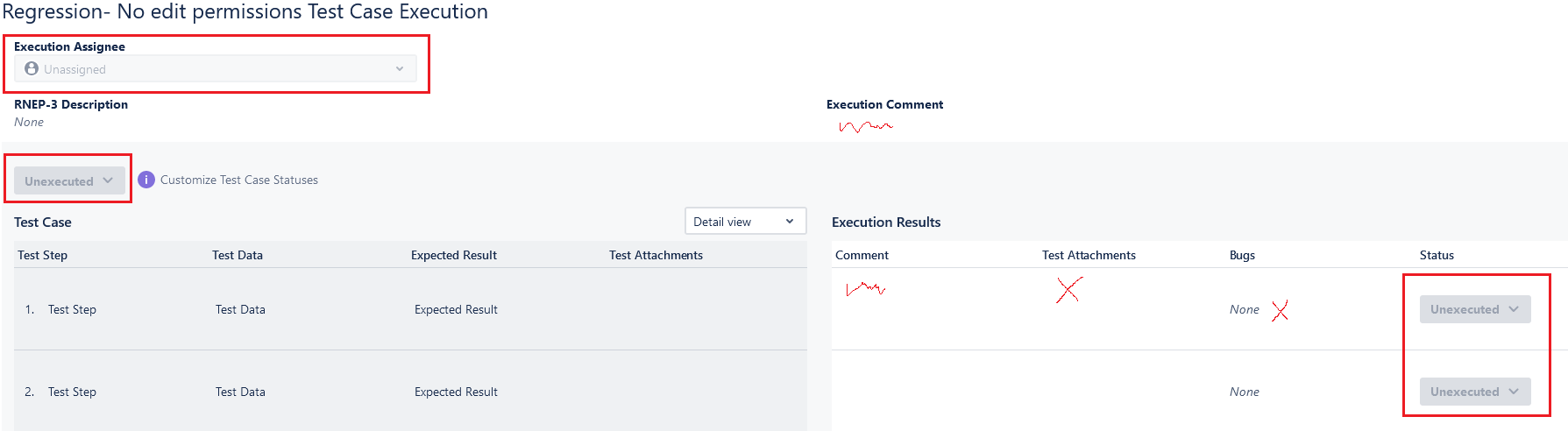Click the Expected Result column header
This screenshot has height=431, width=1568.
454,255
